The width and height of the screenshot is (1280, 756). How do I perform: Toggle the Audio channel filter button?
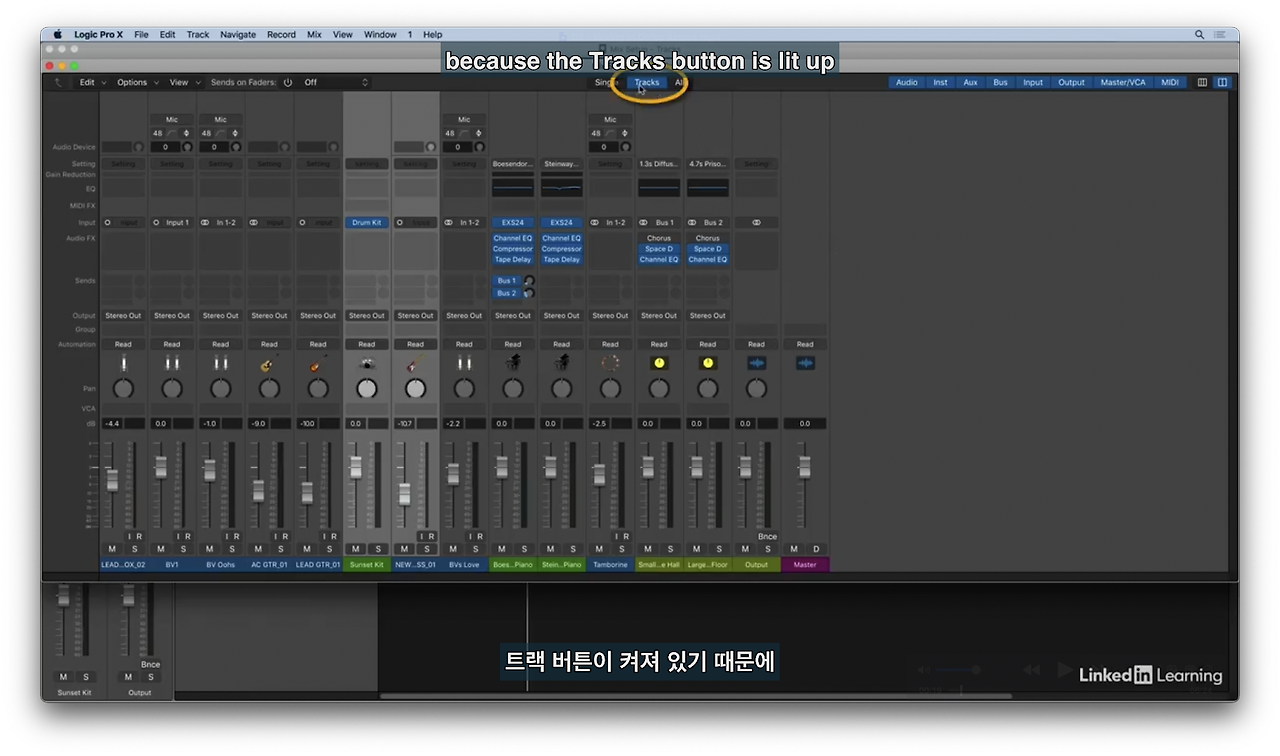tap(907, 83)
